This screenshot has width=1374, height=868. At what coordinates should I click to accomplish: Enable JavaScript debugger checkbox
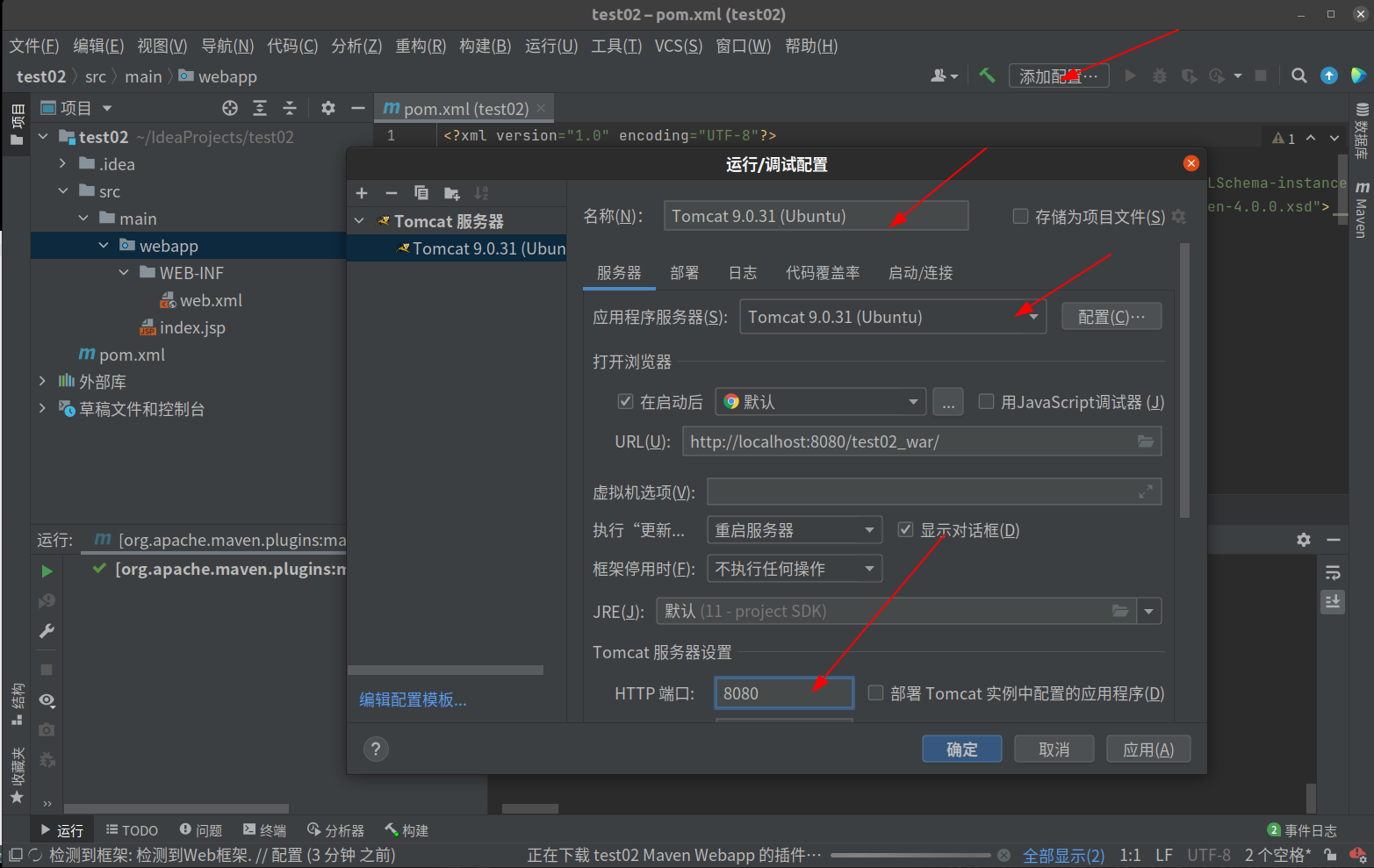[x=986, y=401]
